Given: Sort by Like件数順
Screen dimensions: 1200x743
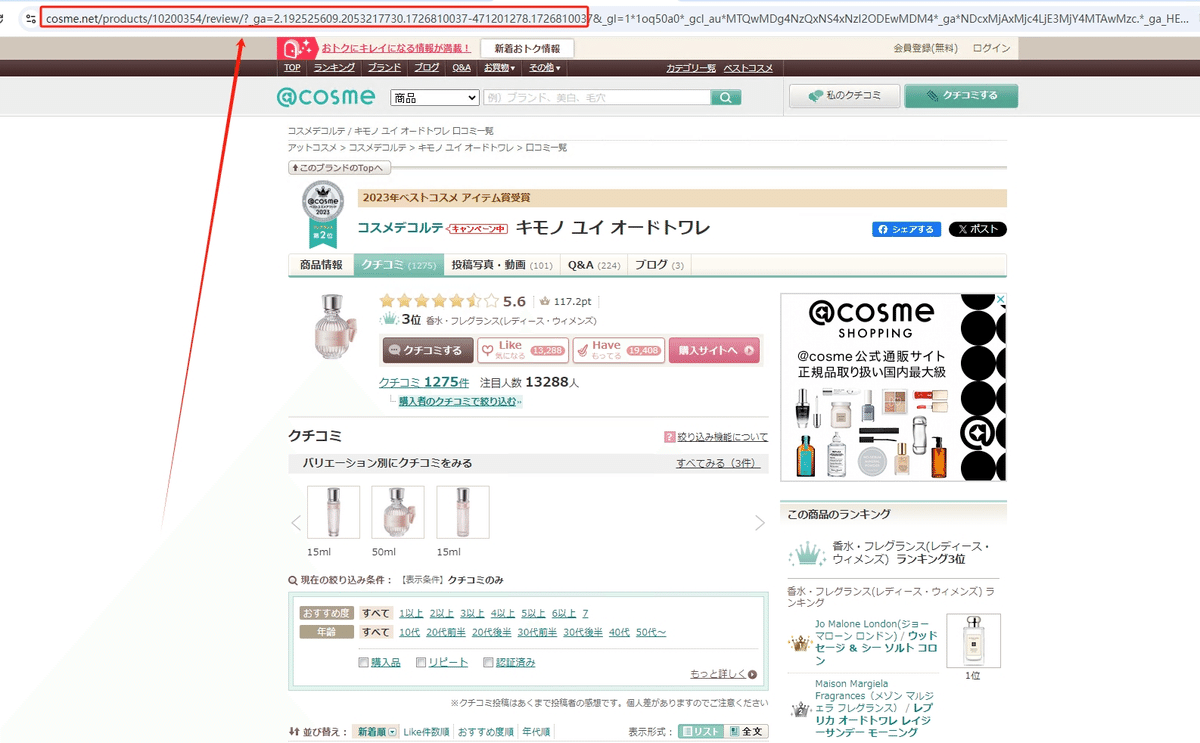Looking at the screenshot, I should (x=428, y=732).
